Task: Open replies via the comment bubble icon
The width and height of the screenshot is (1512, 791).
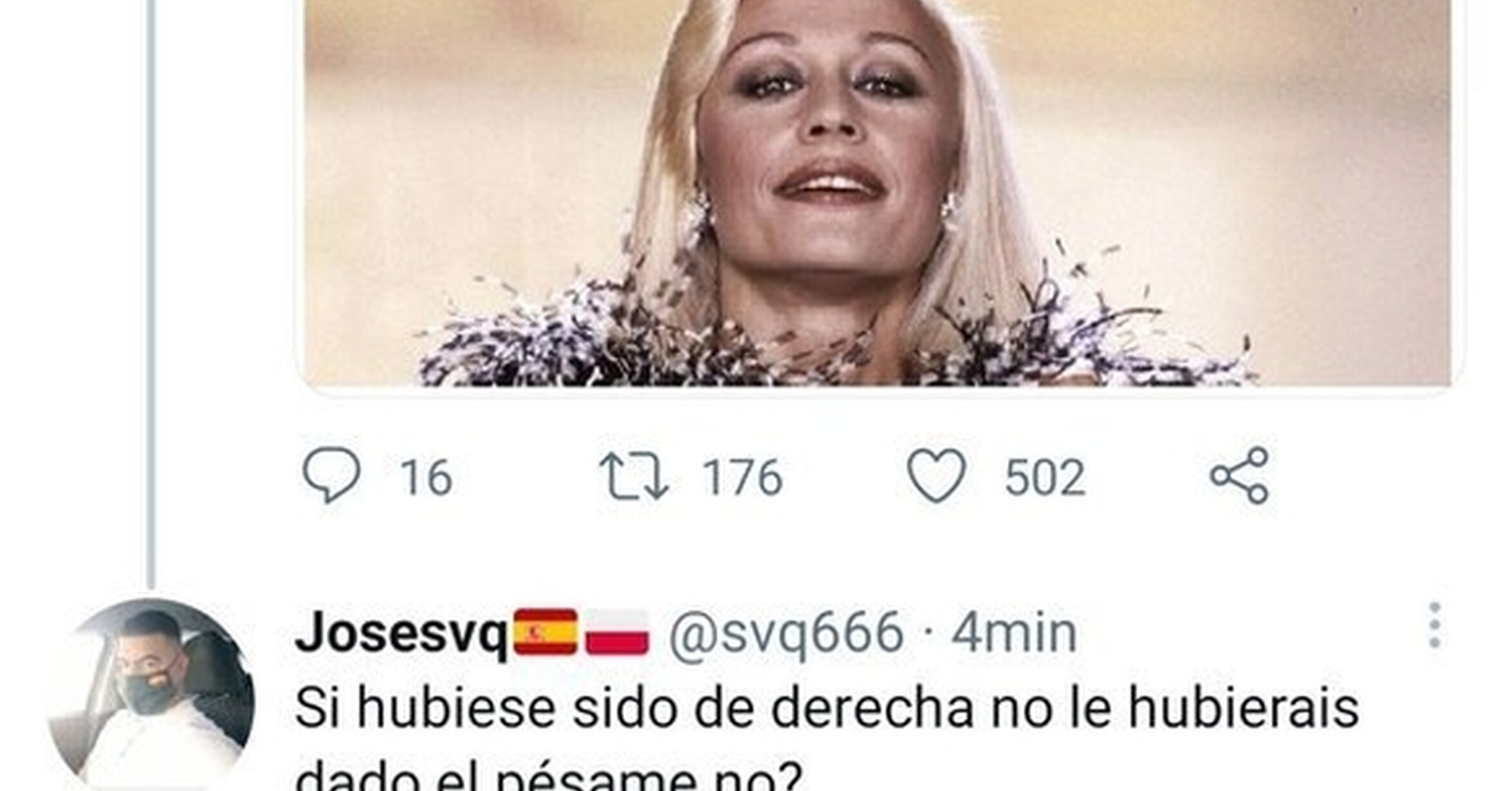Action: [331, 475]
